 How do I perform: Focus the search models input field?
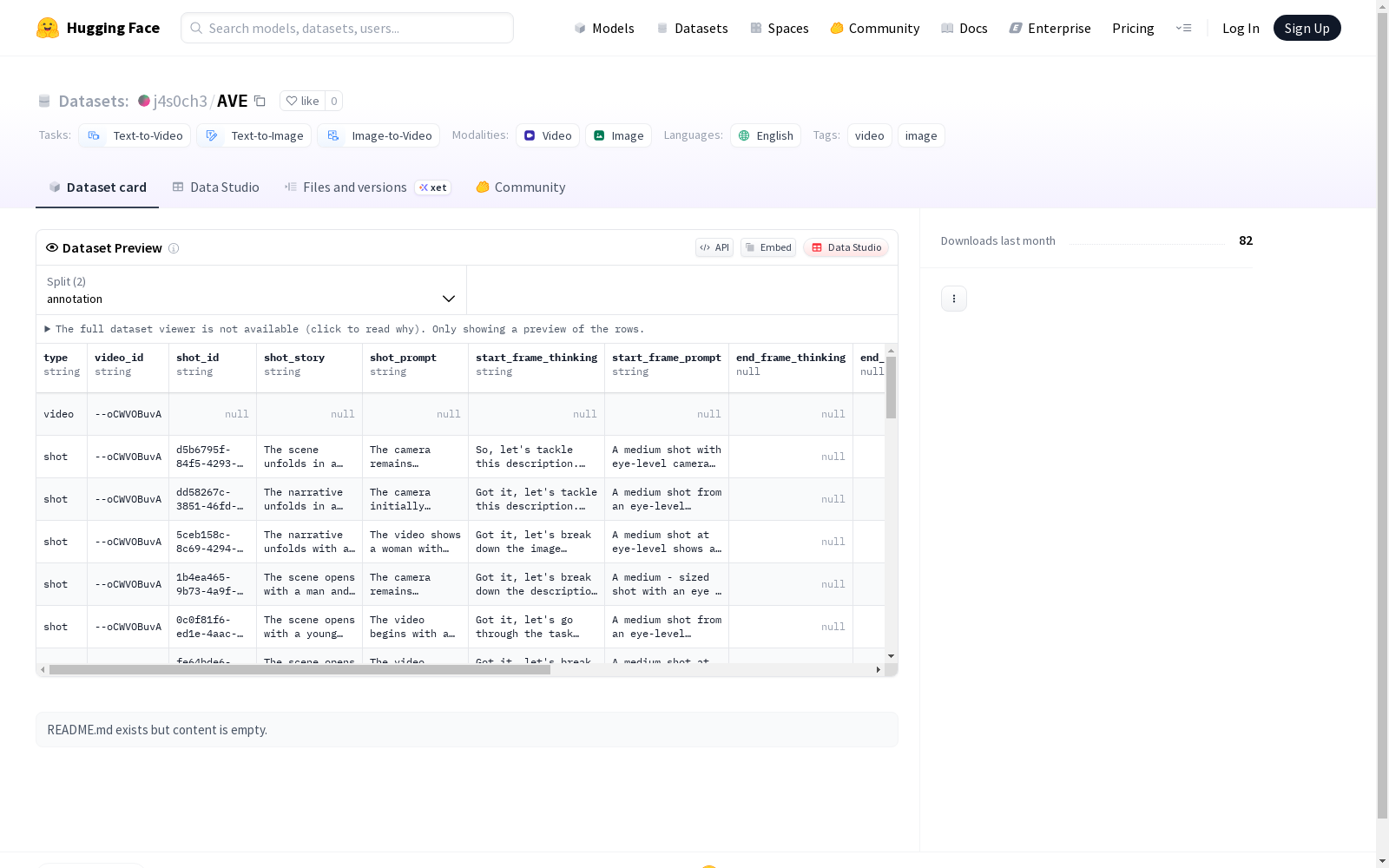pyautogui.click(x=347, y=28)
